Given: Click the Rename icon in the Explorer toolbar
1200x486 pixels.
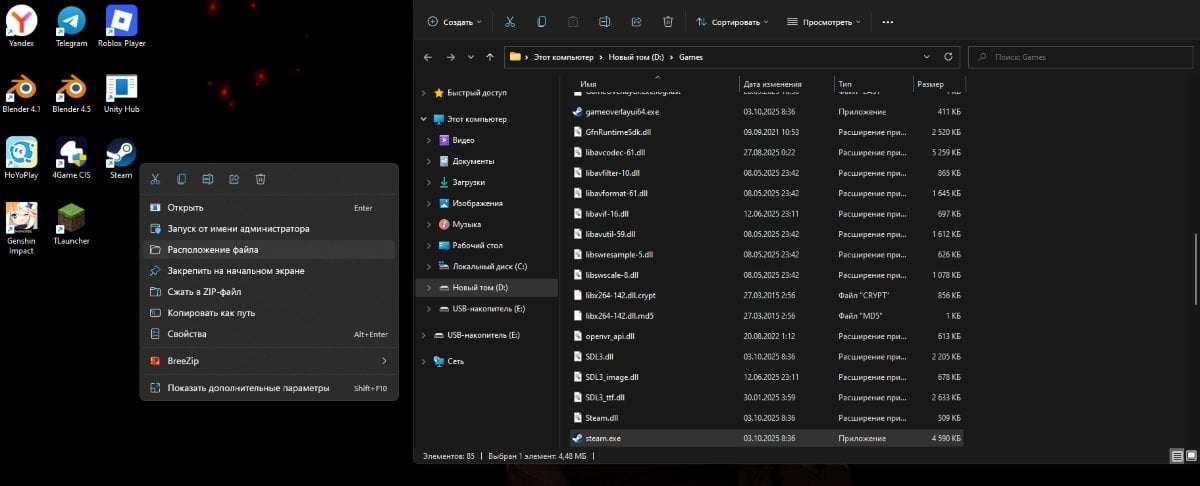Looking at the screenshot, I should pos(604,21).
